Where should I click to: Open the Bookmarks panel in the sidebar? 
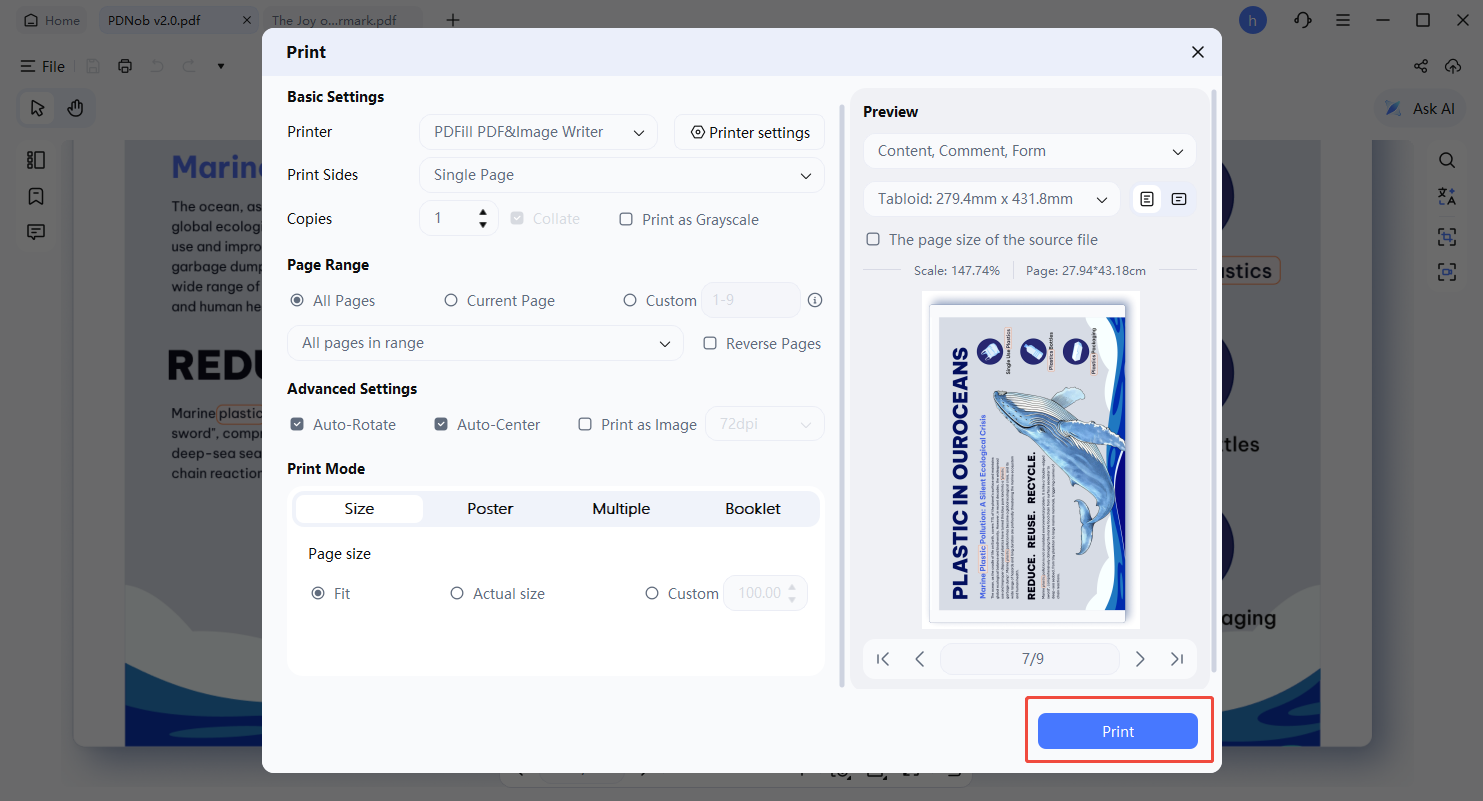coord(36,196)
